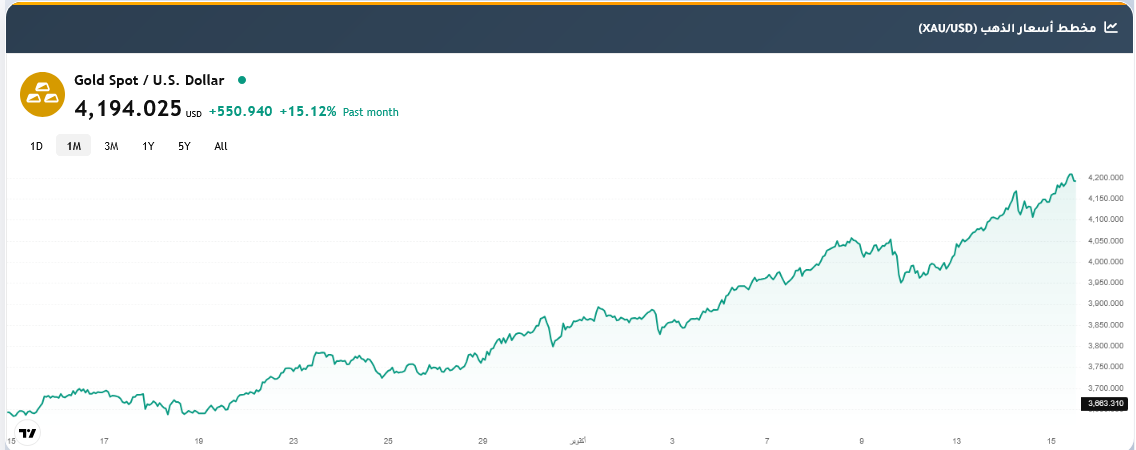Switch chart to the 1Y range
This screenshot has width=1136, height=450.
[x=148, y=146]
